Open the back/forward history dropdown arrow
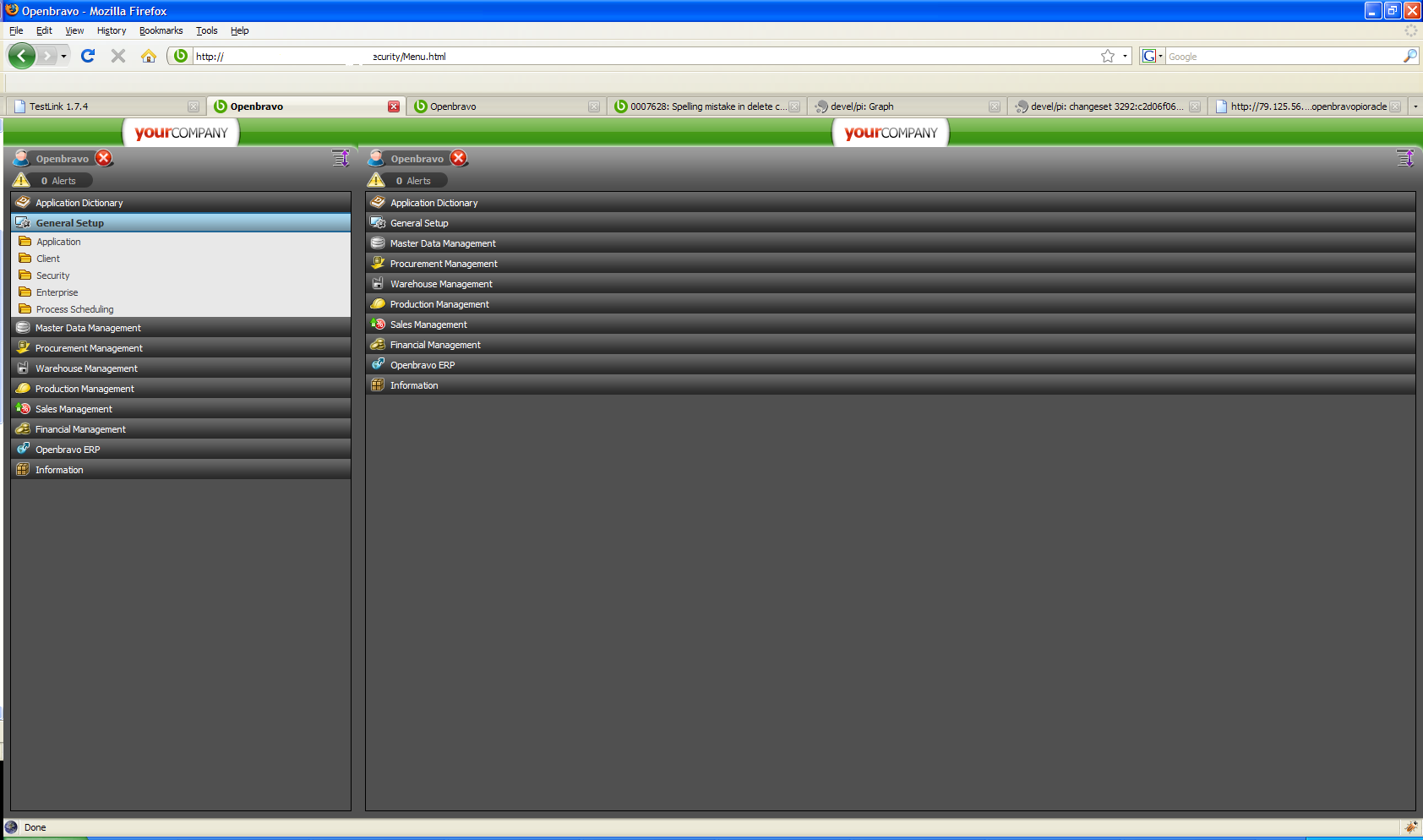This screenshot has height=840, width=1423. pyautogui.click(x=63, y=56)
